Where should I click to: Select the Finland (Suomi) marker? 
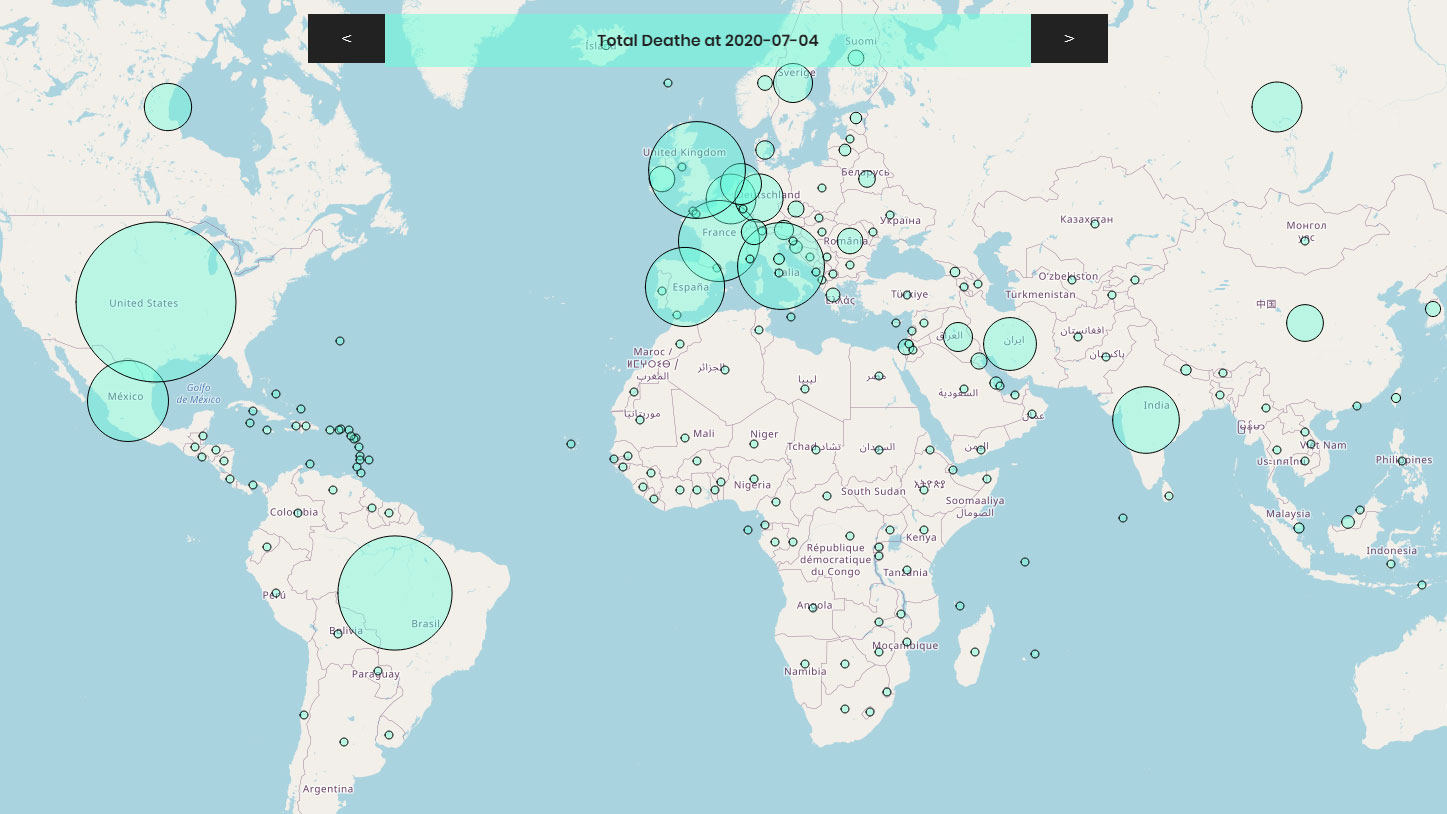[856, 58]
